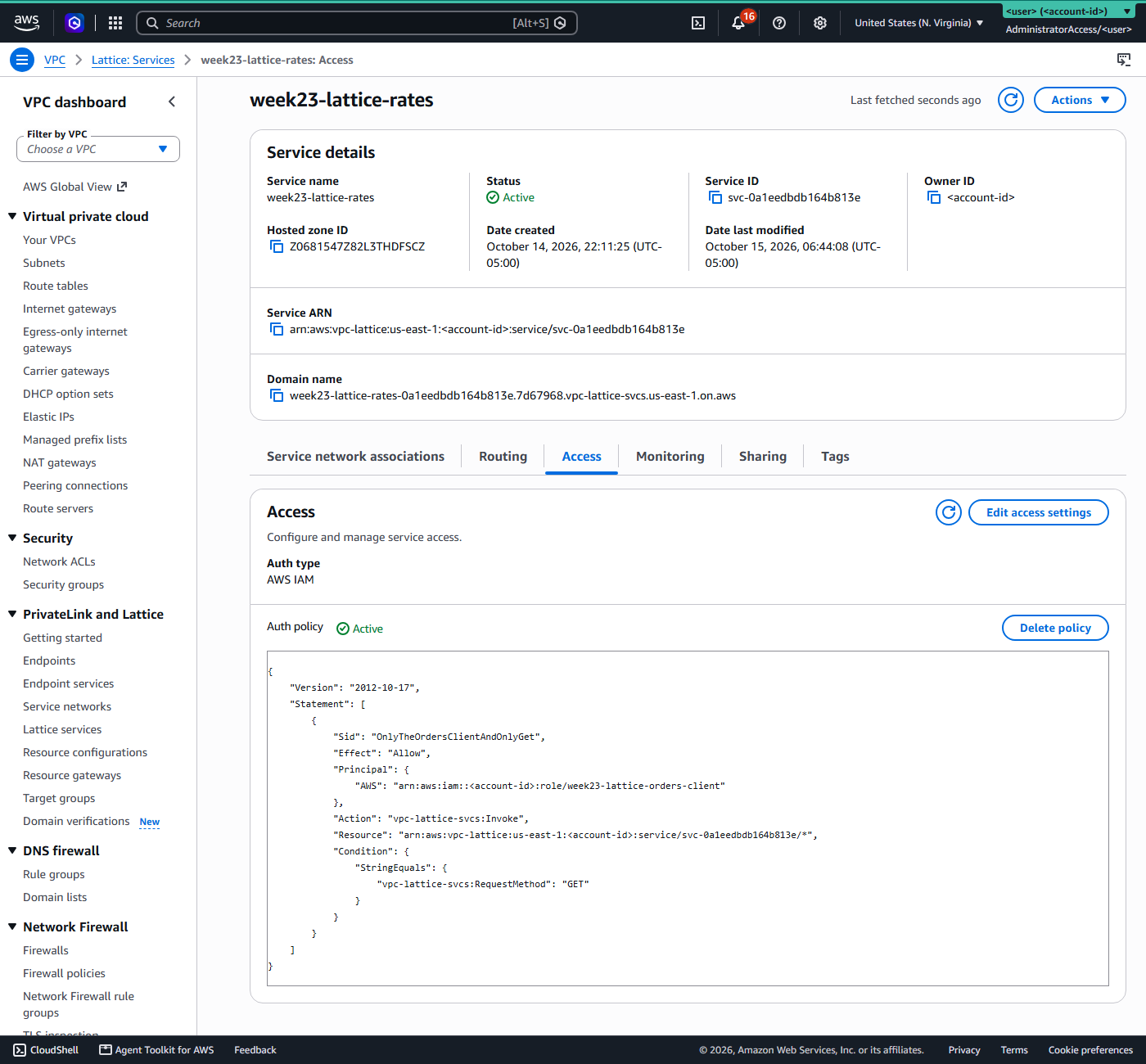
Task: Open the AWS home logo
Action: point(26,23)
